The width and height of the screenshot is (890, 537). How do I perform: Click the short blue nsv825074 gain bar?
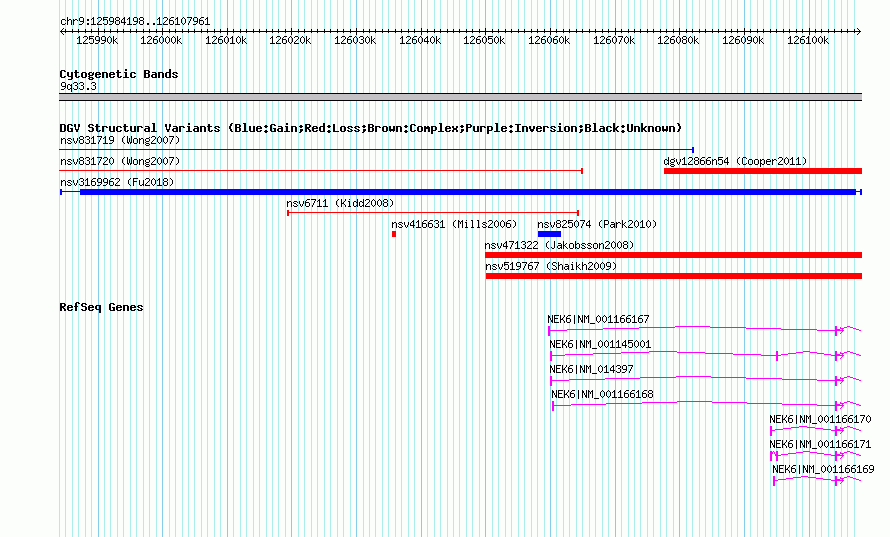549,234
